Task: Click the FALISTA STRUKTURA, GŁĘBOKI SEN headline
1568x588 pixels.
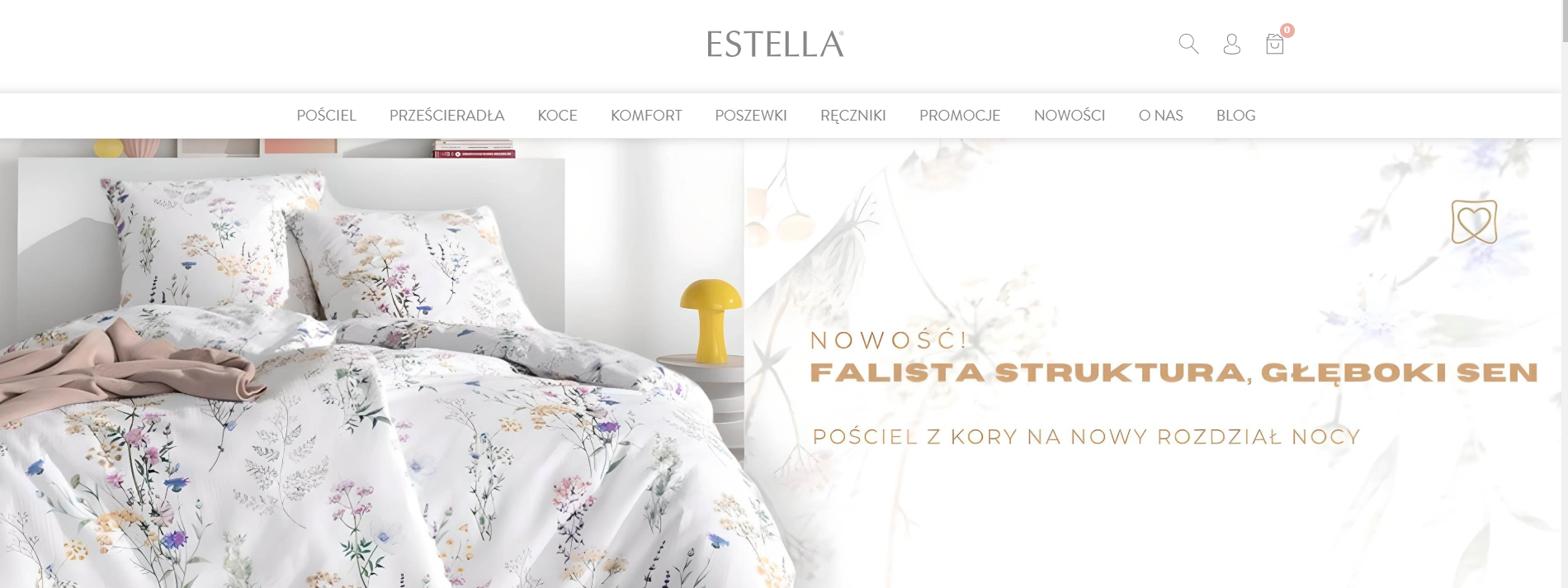Action: coord(1174,373)
